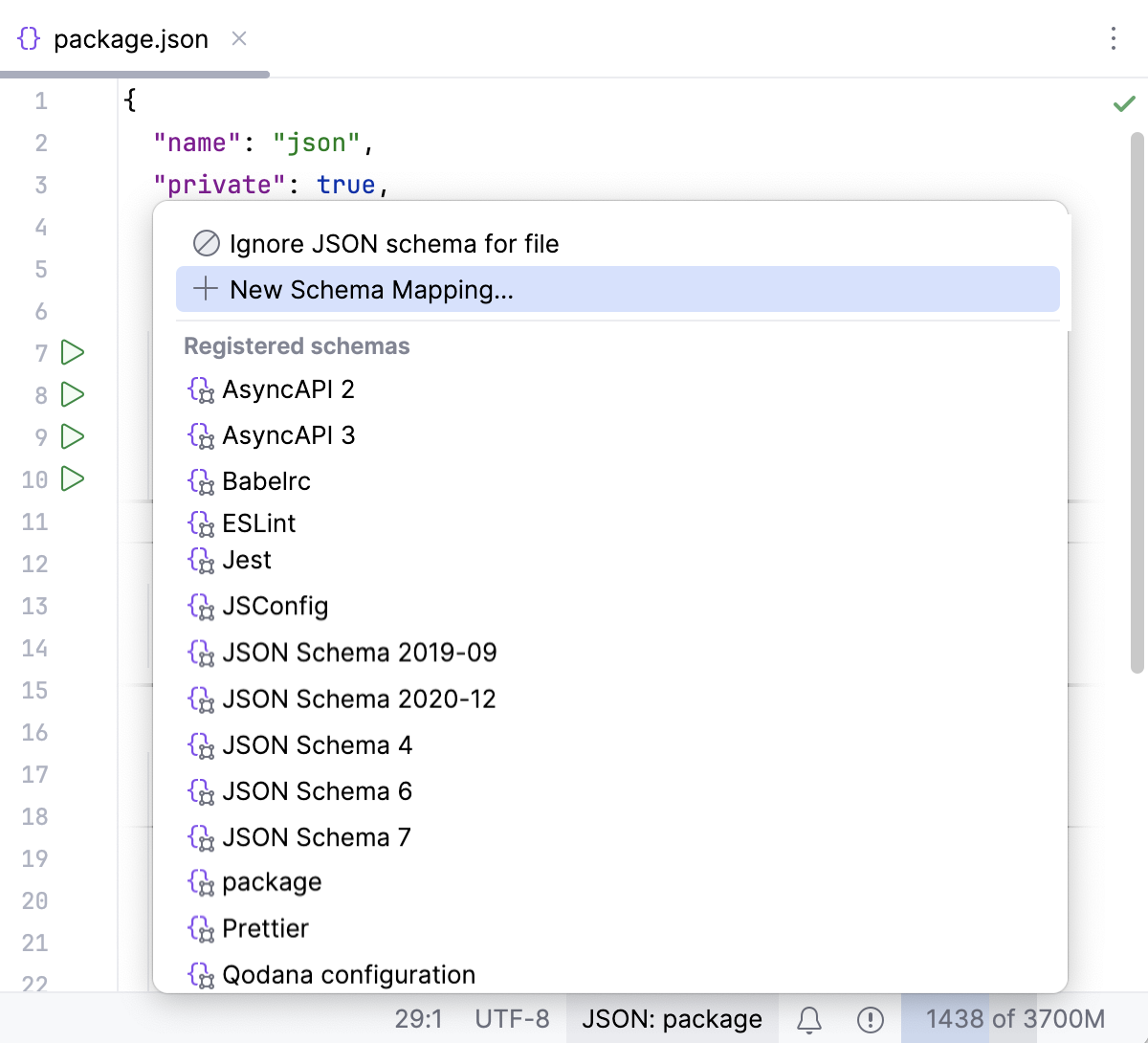Select the Prettier registered schema
Image resolution: width=1148 pixels, height=1043 pixels.
(265, 928)
